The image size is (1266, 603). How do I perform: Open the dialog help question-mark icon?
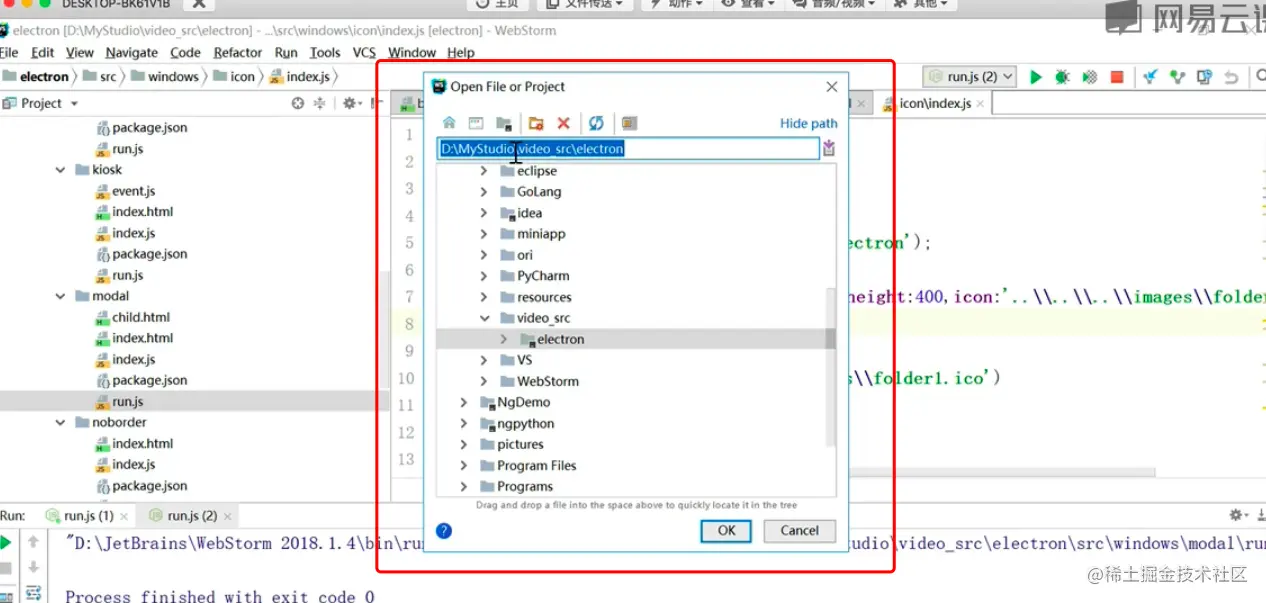(444, 531)
